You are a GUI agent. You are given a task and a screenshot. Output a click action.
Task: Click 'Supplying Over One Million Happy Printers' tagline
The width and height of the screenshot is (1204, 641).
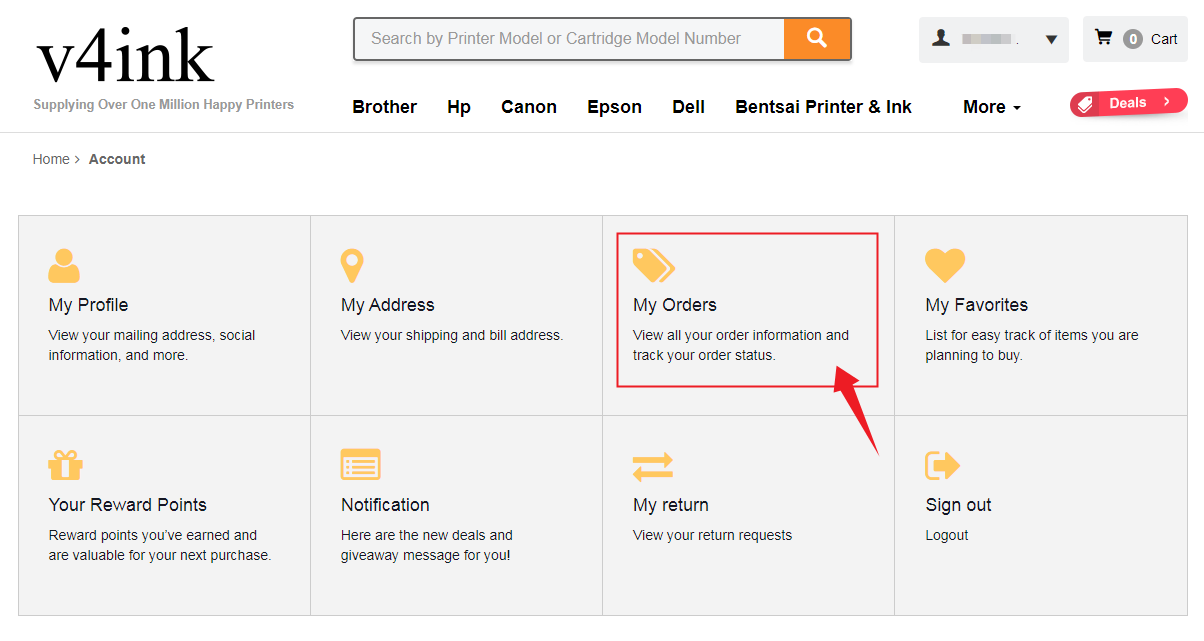click(x=164, y=104)
